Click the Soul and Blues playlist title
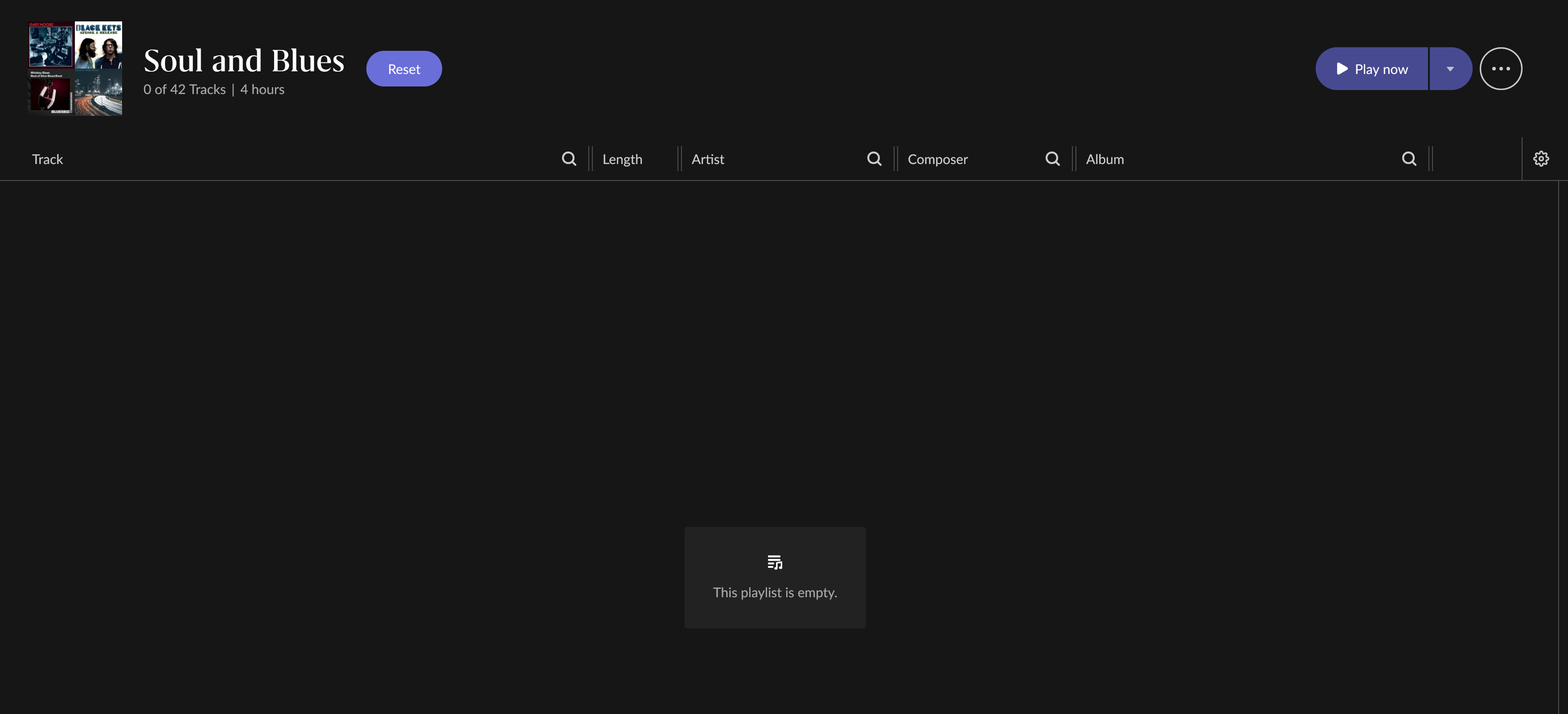1568x714 pixels. 244,61
